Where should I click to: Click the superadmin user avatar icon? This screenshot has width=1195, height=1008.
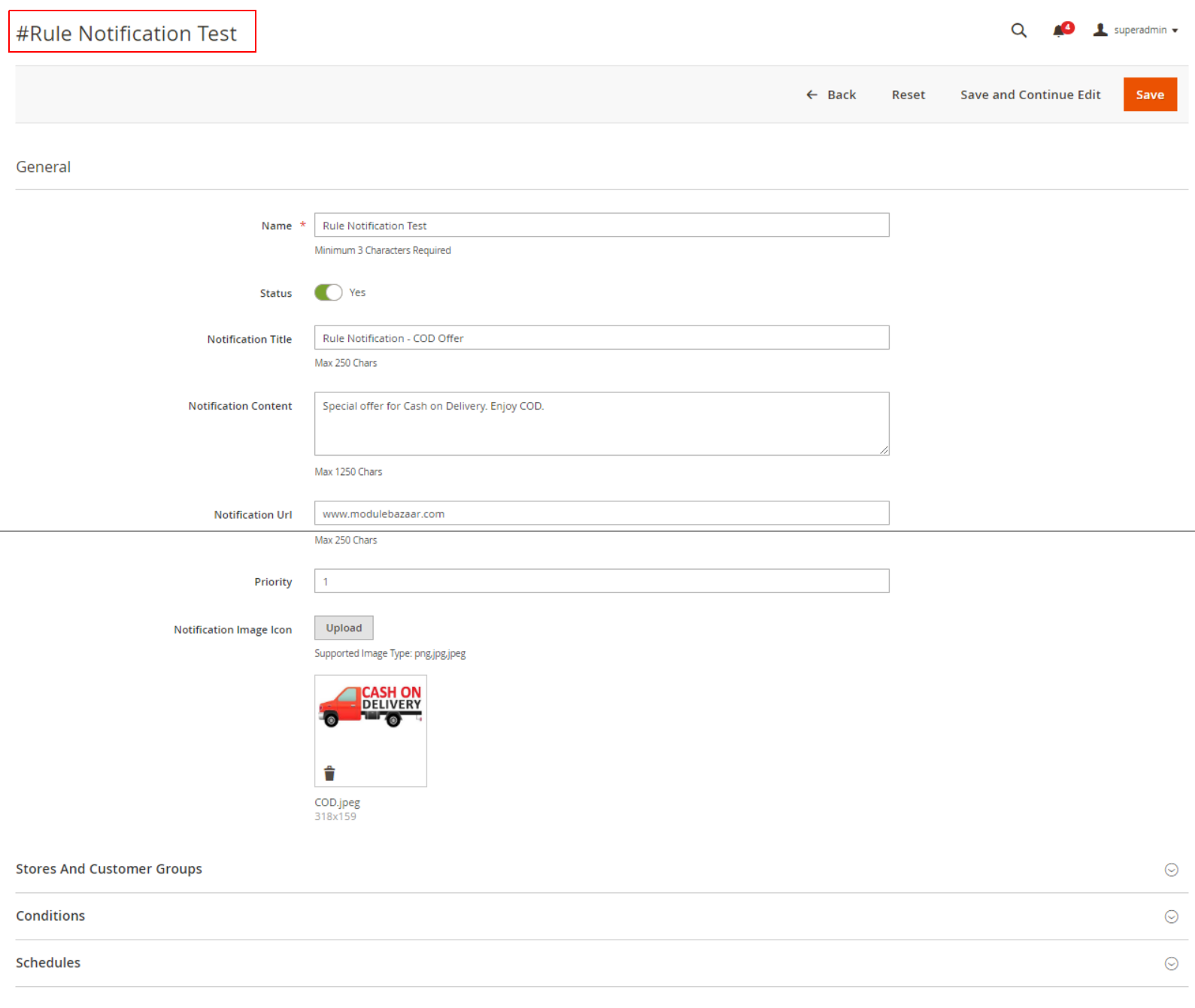click(x=1100, y=30)
